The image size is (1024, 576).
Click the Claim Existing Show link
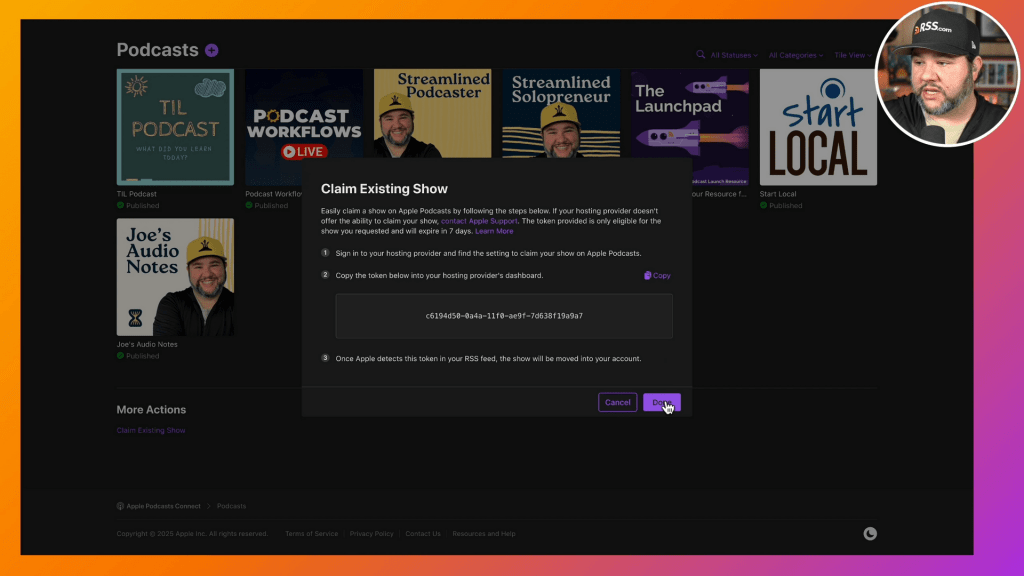pos(151,430)
